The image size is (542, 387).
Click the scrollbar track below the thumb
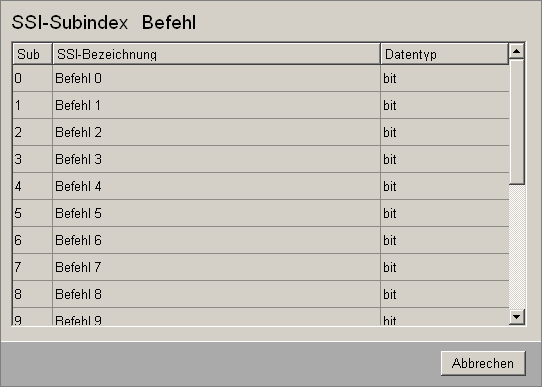coord(516,247)
